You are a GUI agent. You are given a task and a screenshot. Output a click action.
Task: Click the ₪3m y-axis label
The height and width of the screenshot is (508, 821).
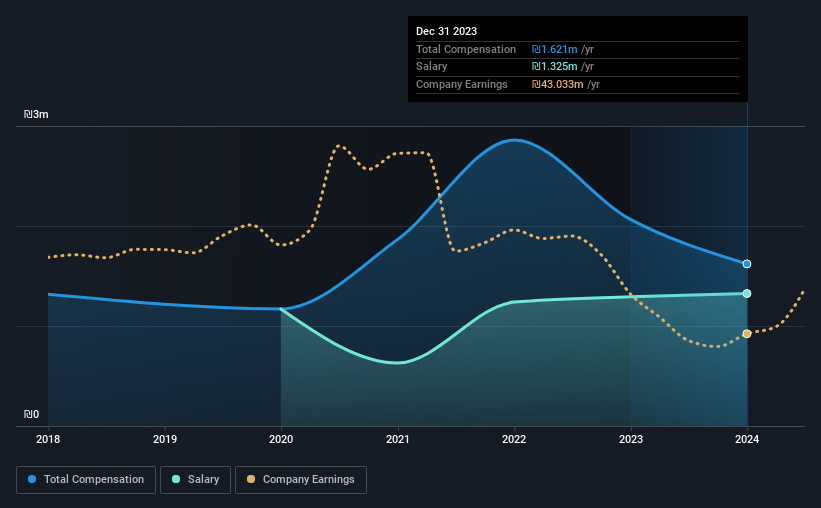[36, 114]
